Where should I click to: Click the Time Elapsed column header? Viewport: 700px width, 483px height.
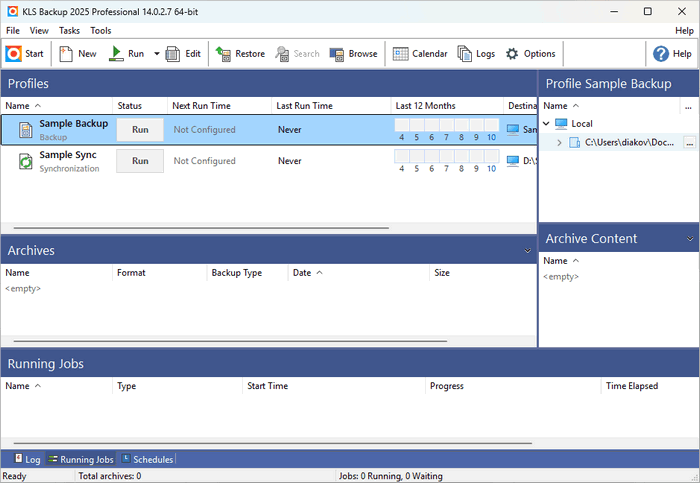[x=650, y=386]
